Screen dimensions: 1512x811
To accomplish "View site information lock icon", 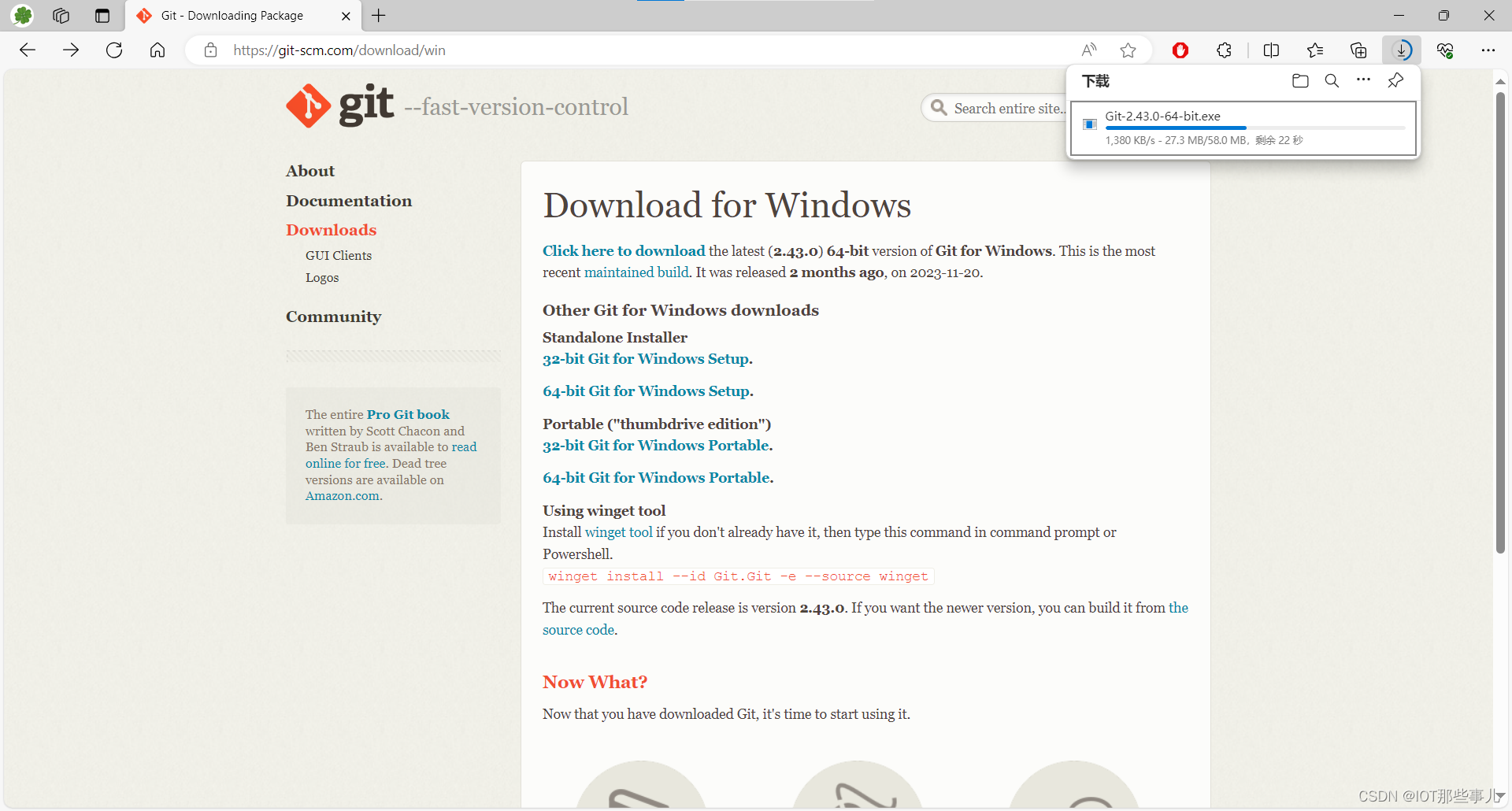I will coord(210,50).
